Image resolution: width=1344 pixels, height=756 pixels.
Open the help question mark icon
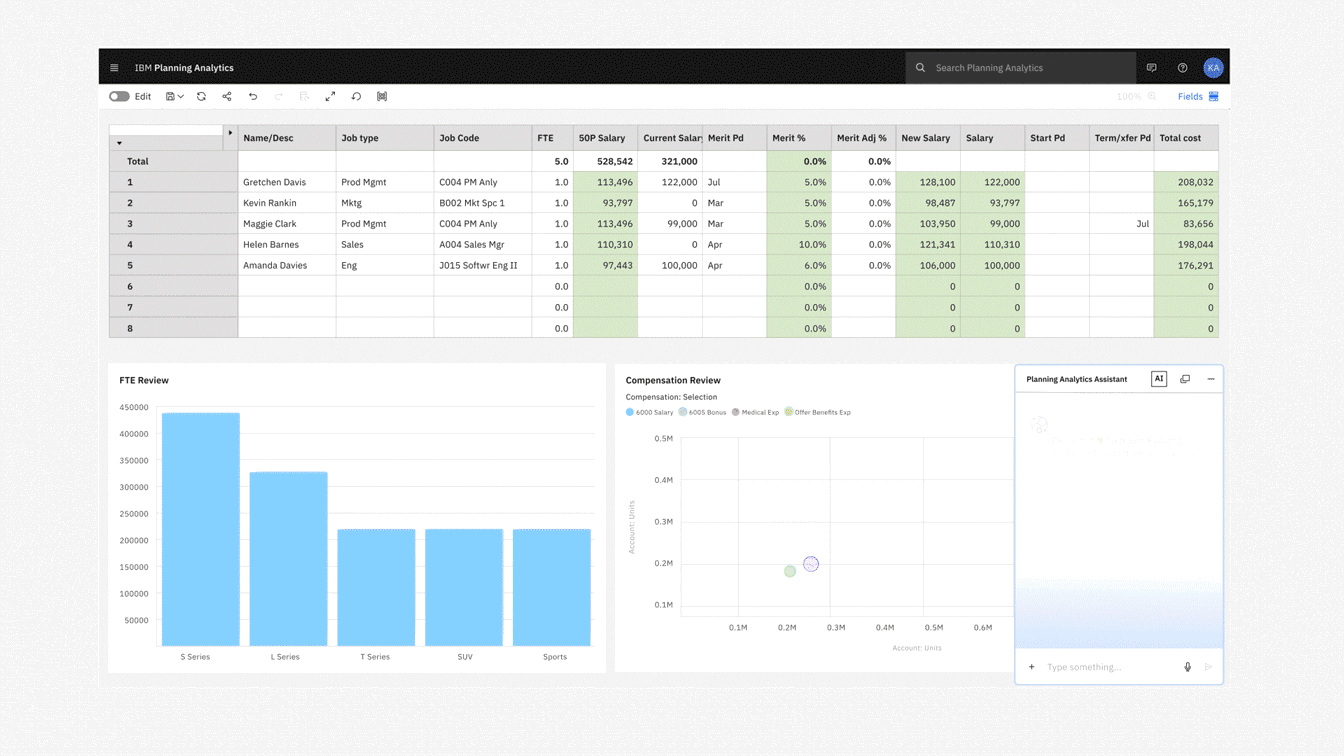(x=1182, y=68)
